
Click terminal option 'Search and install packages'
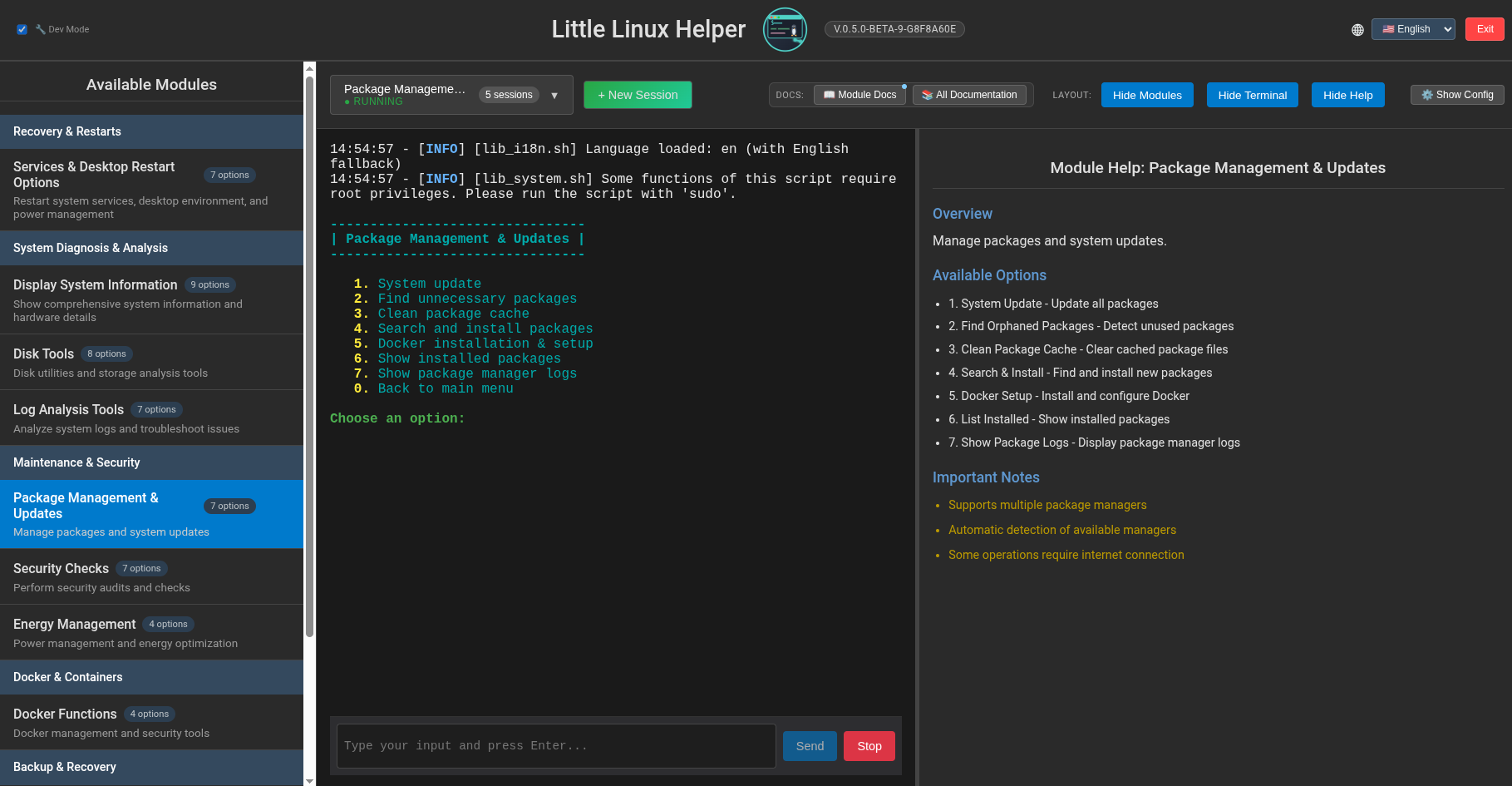click(485, 329)
